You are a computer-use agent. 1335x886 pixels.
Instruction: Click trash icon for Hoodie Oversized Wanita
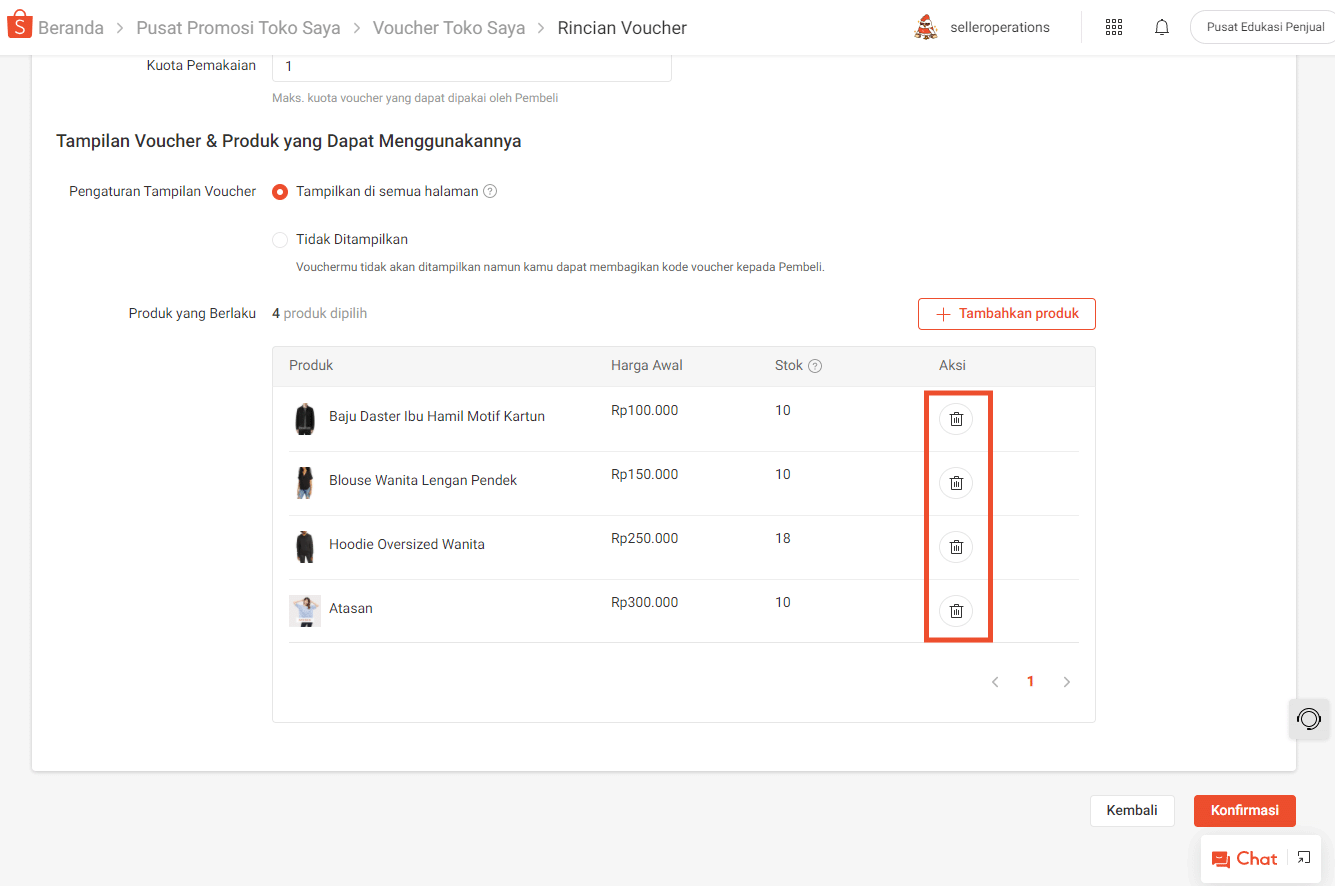pyautogui.click(x=956, y=547)
